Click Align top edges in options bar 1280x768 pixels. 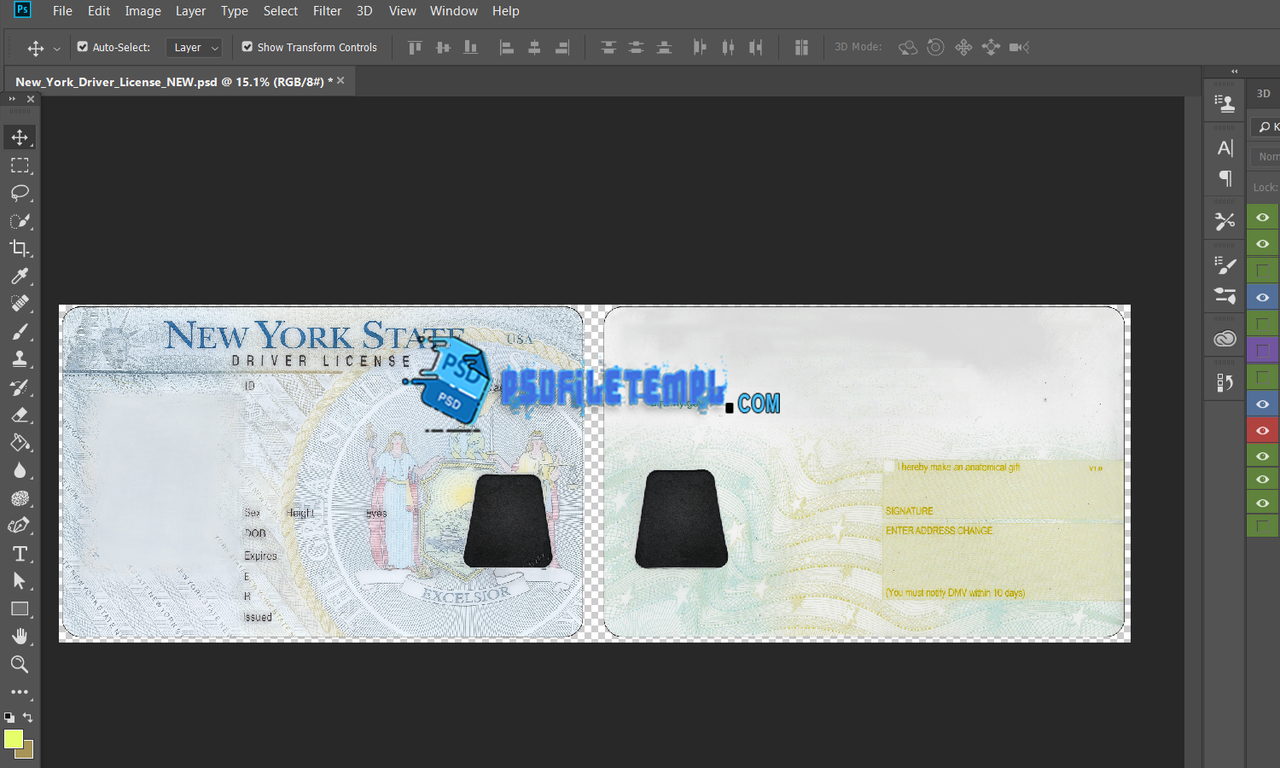(415, 47)
